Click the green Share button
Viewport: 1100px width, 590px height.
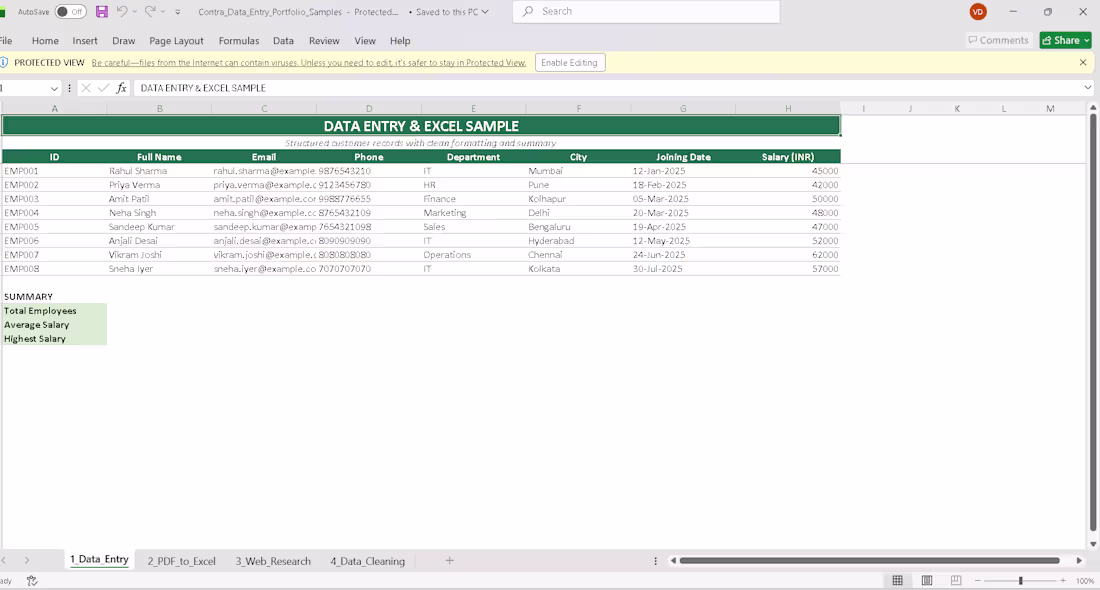click(x=1066, y=40)
